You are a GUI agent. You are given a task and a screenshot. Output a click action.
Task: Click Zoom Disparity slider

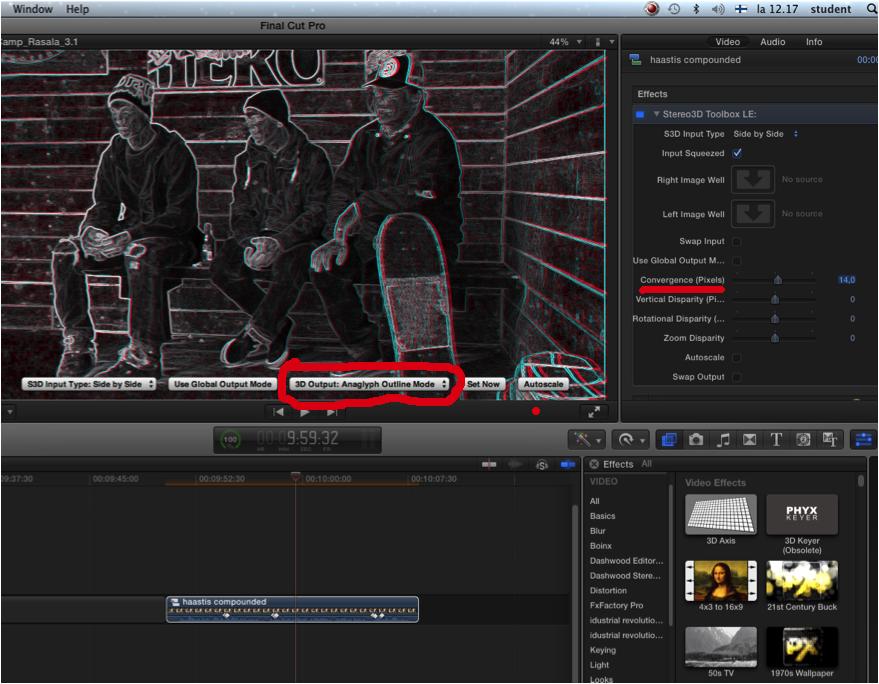coord(774,338)
